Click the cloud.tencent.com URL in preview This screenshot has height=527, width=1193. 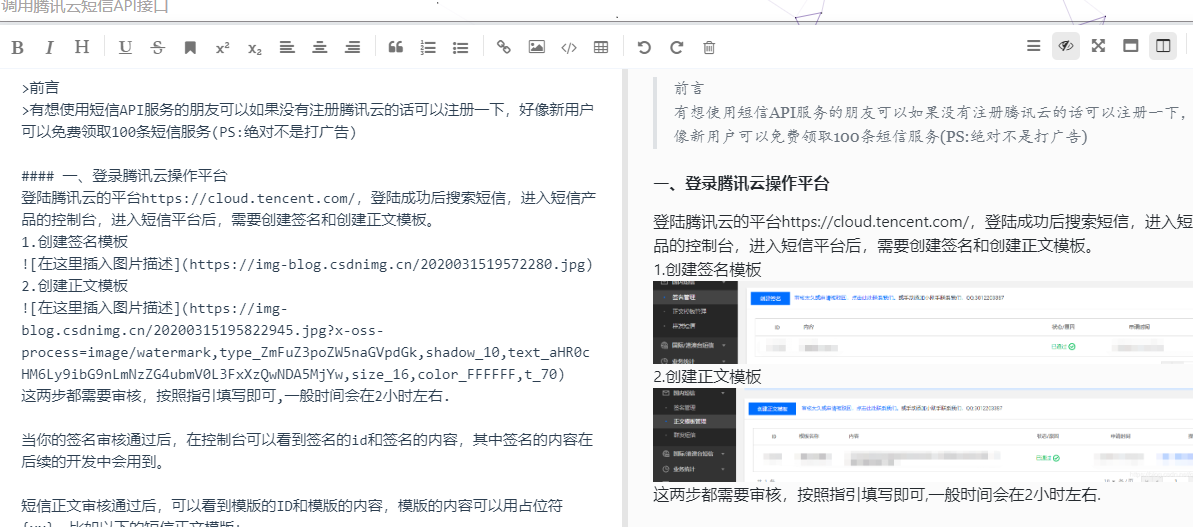[876, 222]
